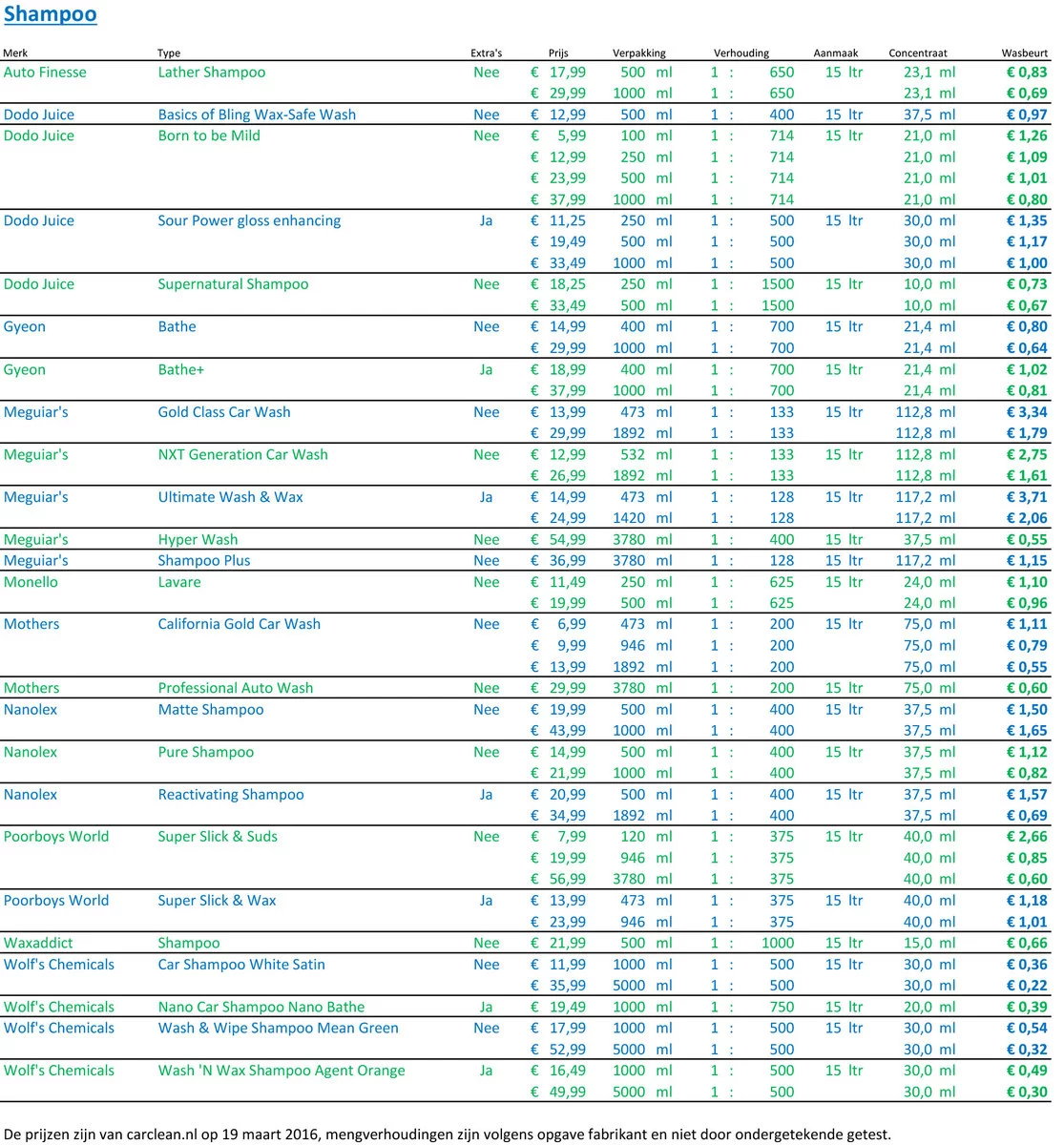Select the Merk column header
Image resolution: width=1064 pixels, height=1145 pixels.
point(14,53)
